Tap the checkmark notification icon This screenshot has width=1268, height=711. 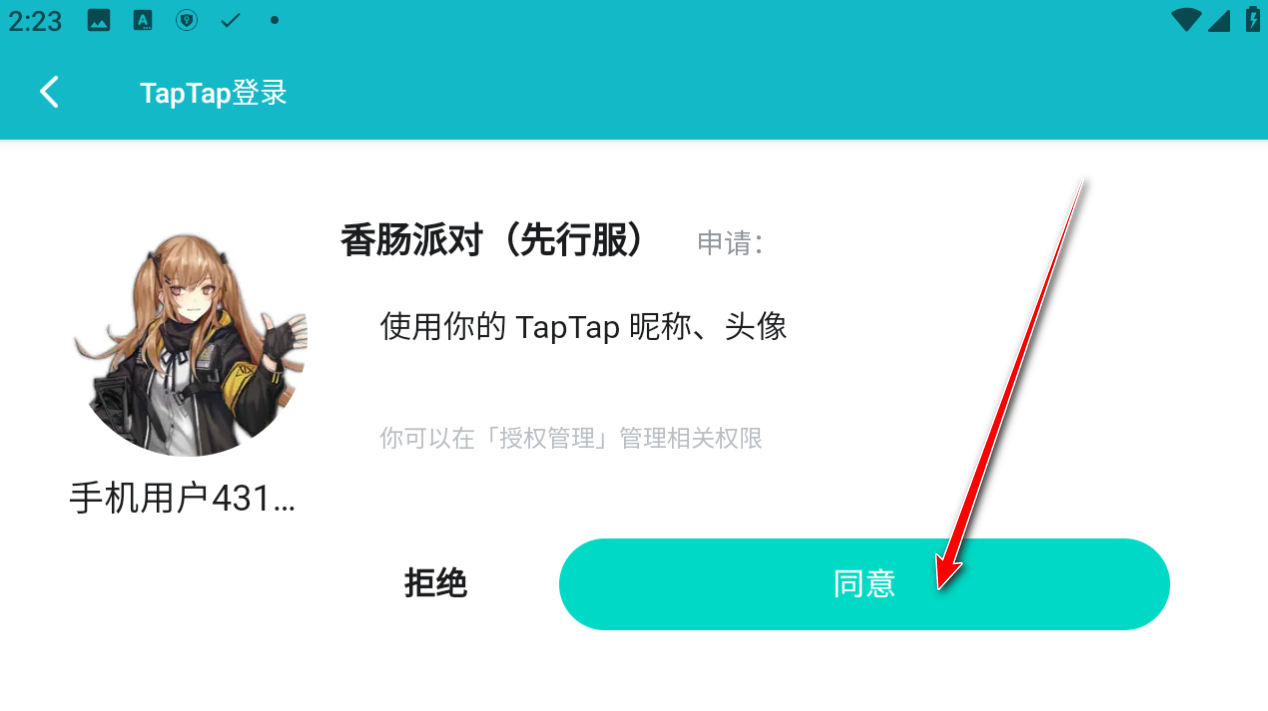[231, 20]
